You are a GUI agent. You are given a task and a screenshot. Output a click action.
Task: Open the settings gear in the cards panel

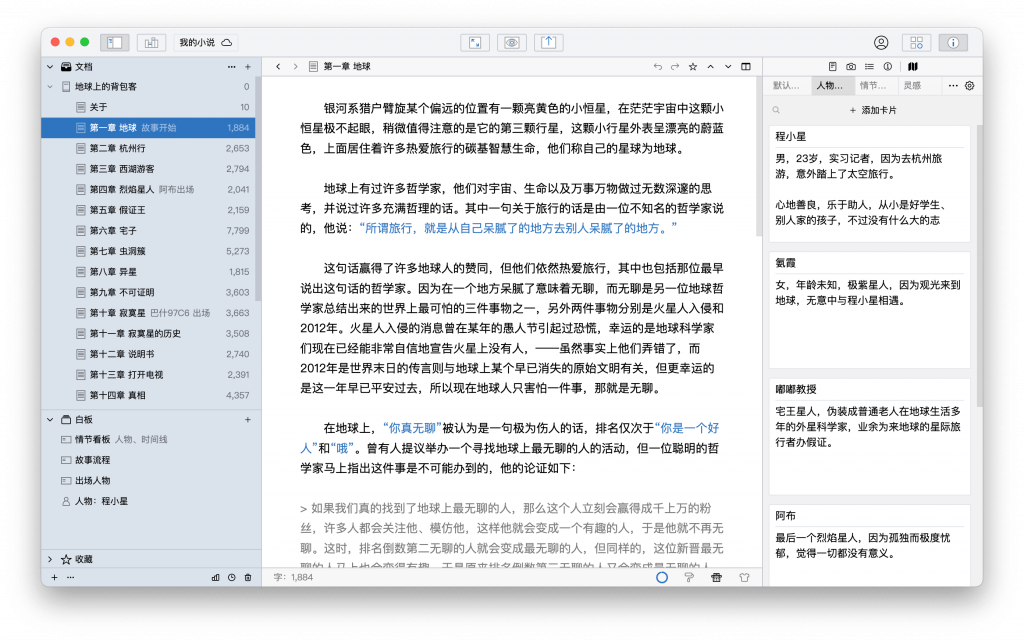click(969, 86)
